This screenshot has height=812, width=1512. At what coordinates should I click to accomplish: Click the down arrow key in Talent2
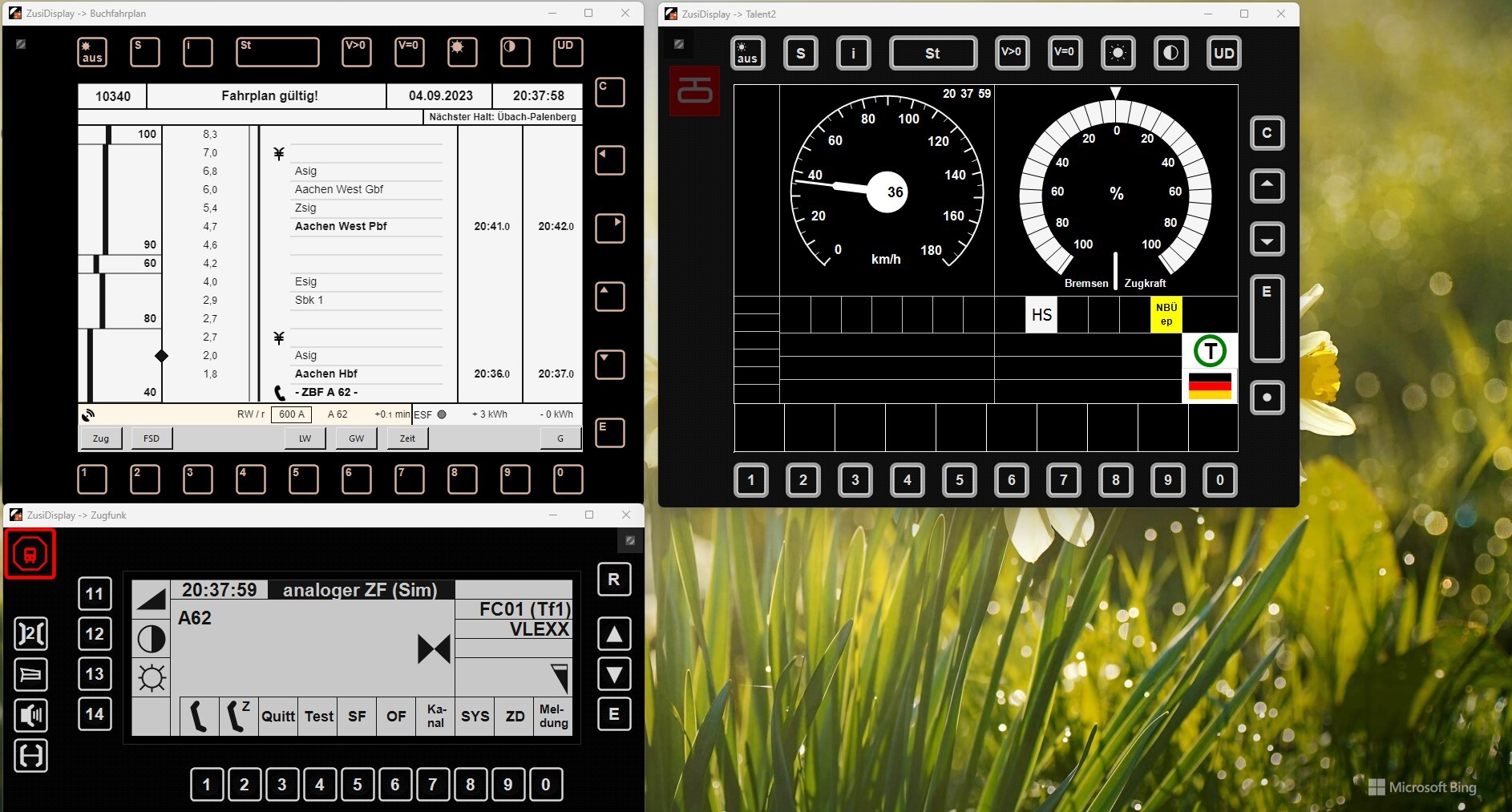coord(1267,239)
